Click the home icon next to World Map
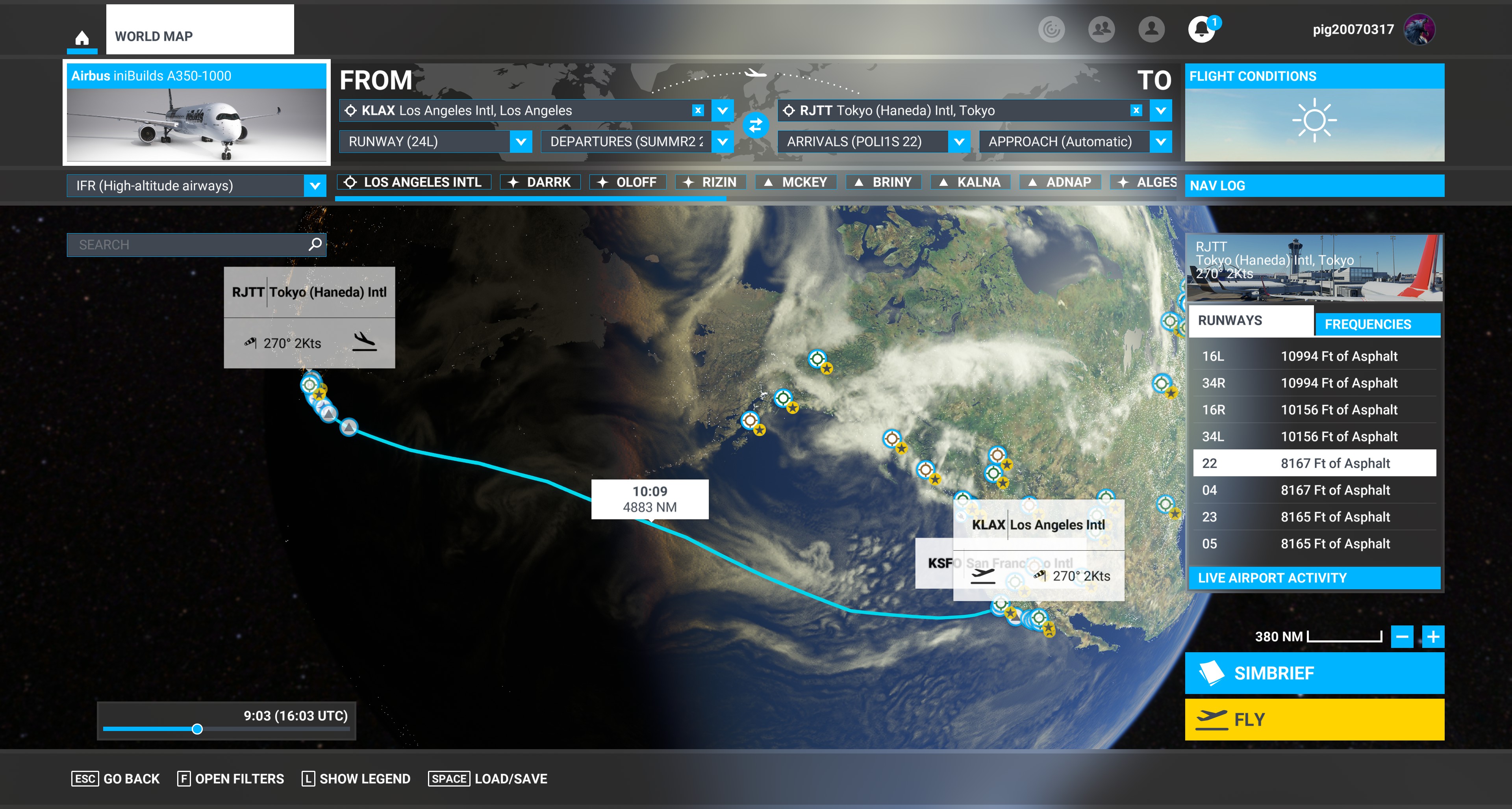Image resolution: width=1512 pixels, height=809 pixels. pos(82,38)
